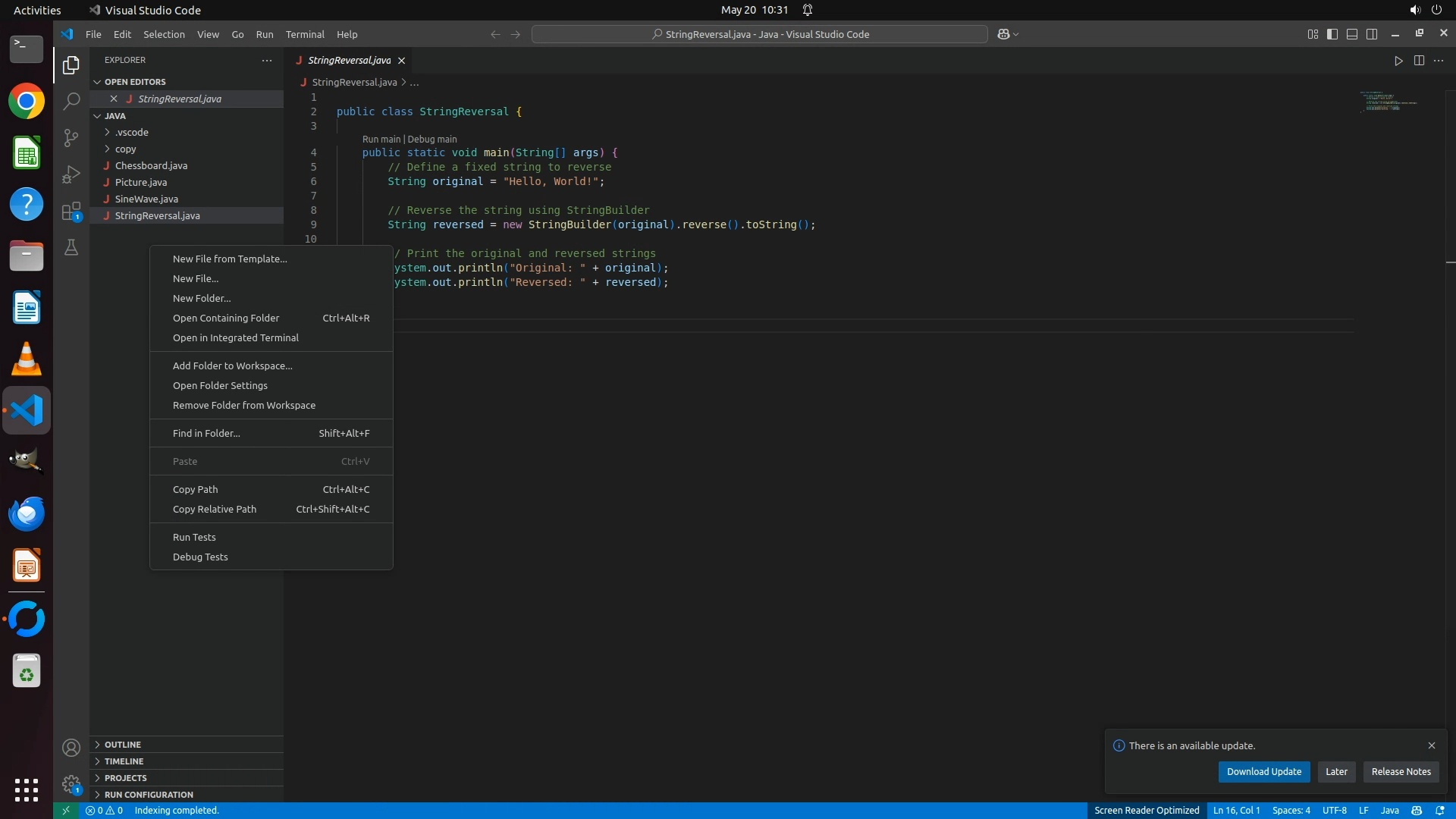Select Open in Integrated Terminal

point(235,338)
